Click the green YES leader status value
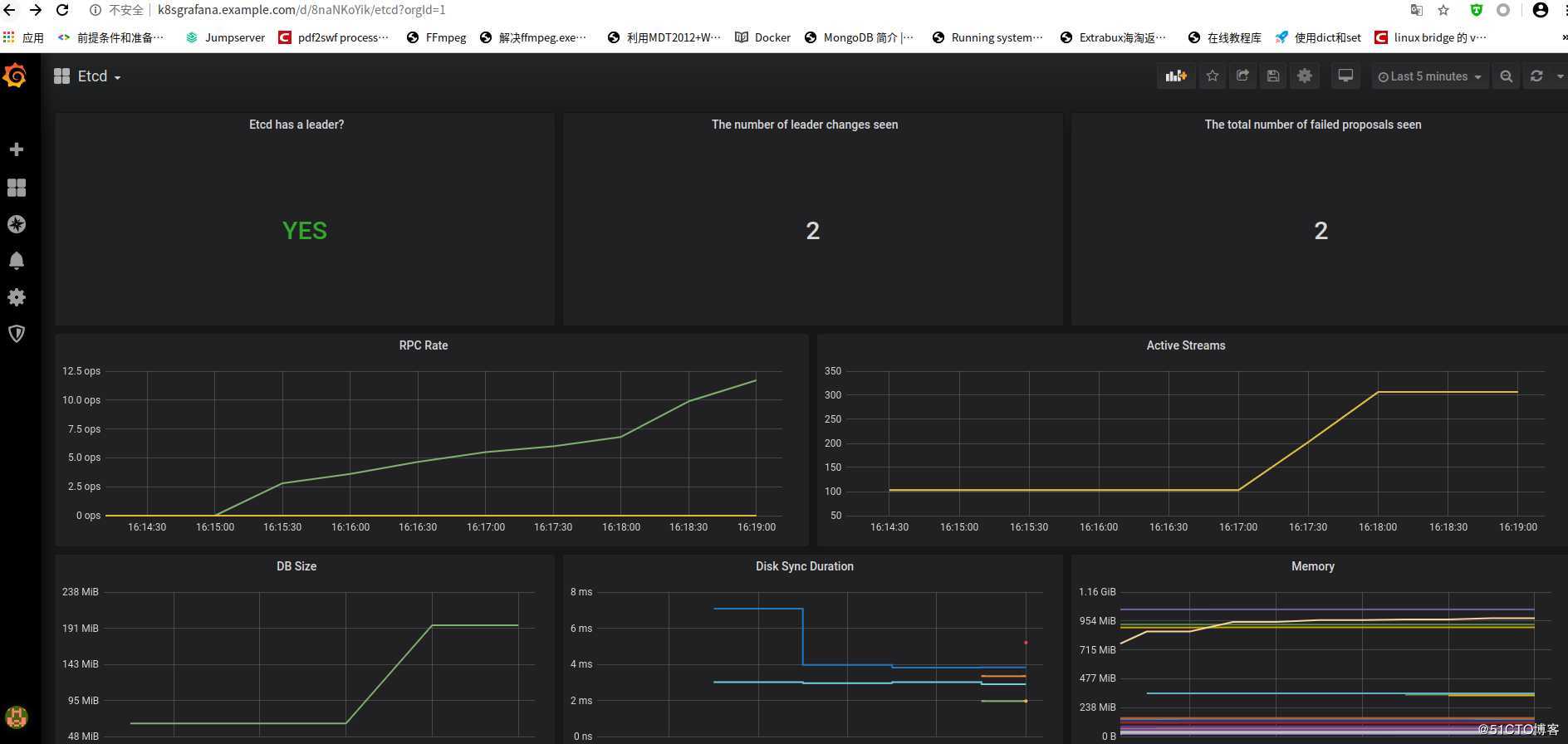Screen dimensions: 1568x744 click(305, 231)
